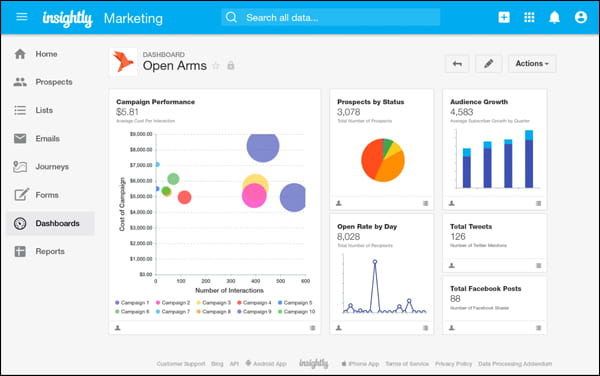The width and height of the screenshot is (600, 376).
Task: Click the Home house icon
Action: 20,54
